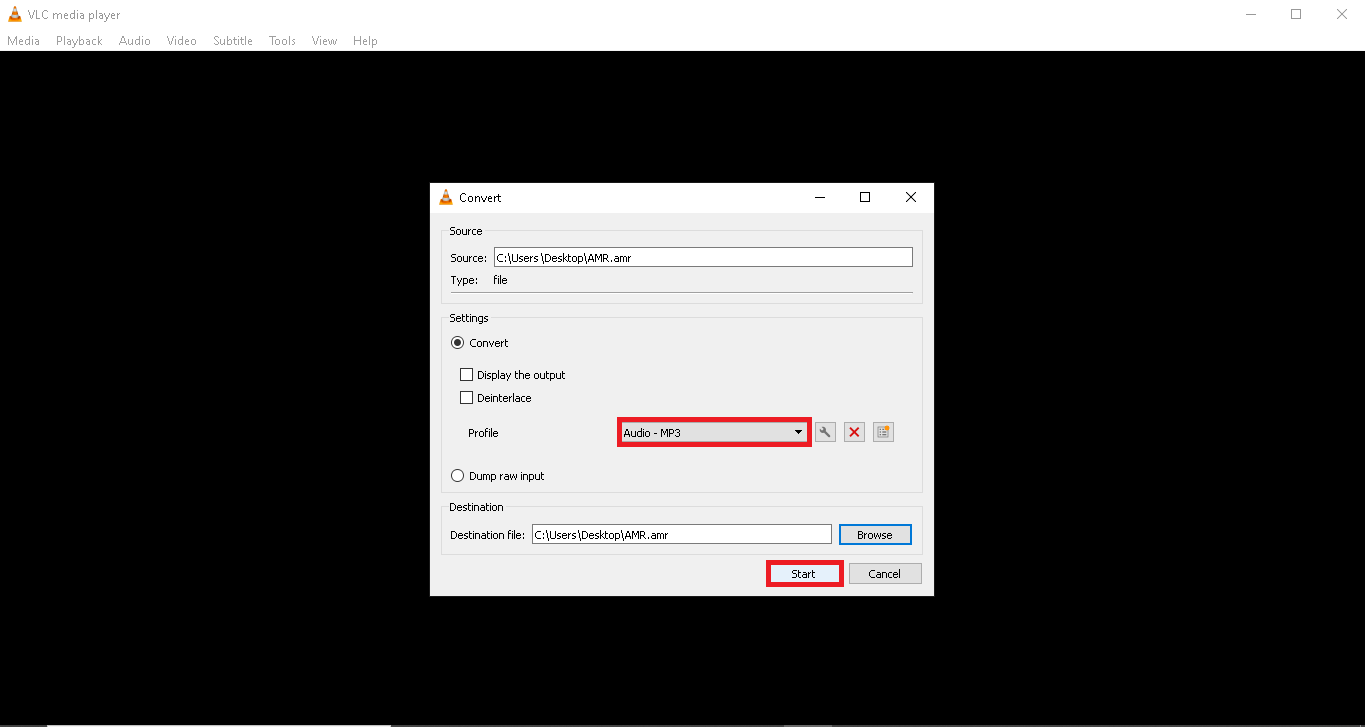Enable the Display the output checkbox
This screenshot has height=727, width=1365.
tap(466, 375)
